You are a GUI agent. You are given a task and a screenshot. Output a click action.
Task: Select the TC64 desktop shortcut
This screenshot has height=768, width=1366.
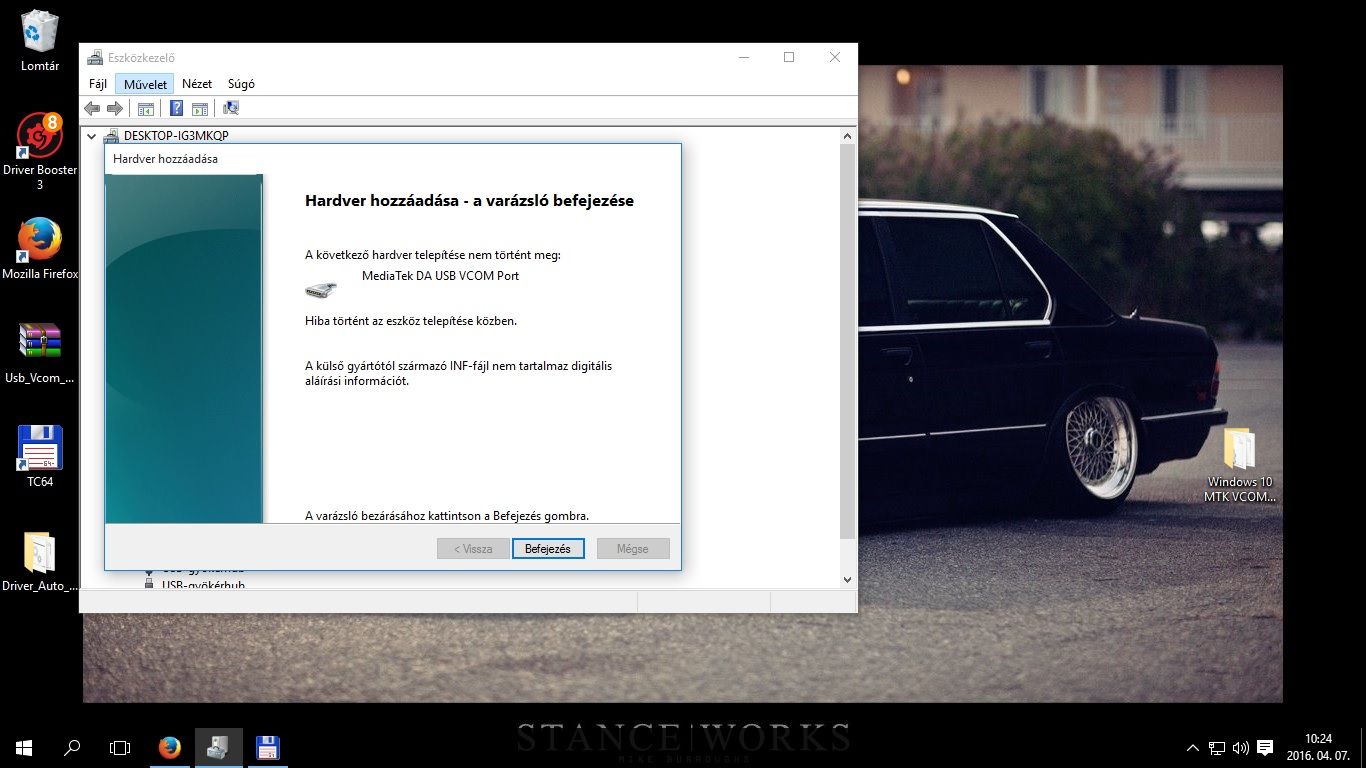(40, 457)
